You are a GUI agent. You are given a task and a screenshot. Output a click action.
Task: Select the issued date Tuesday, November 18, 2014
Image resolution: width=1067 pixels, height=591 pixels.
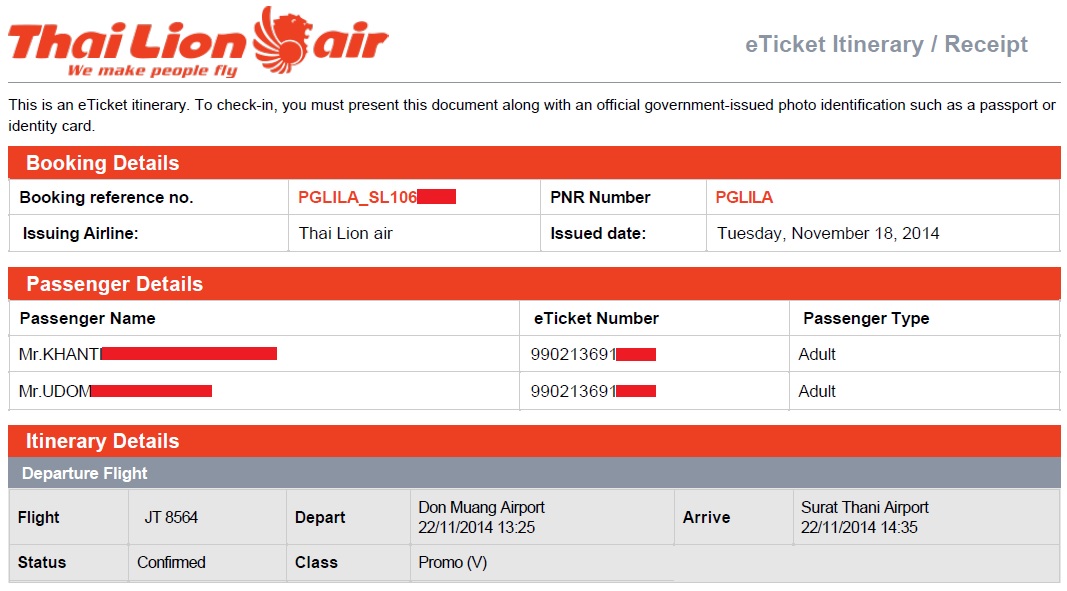click(x=828, y=234)
